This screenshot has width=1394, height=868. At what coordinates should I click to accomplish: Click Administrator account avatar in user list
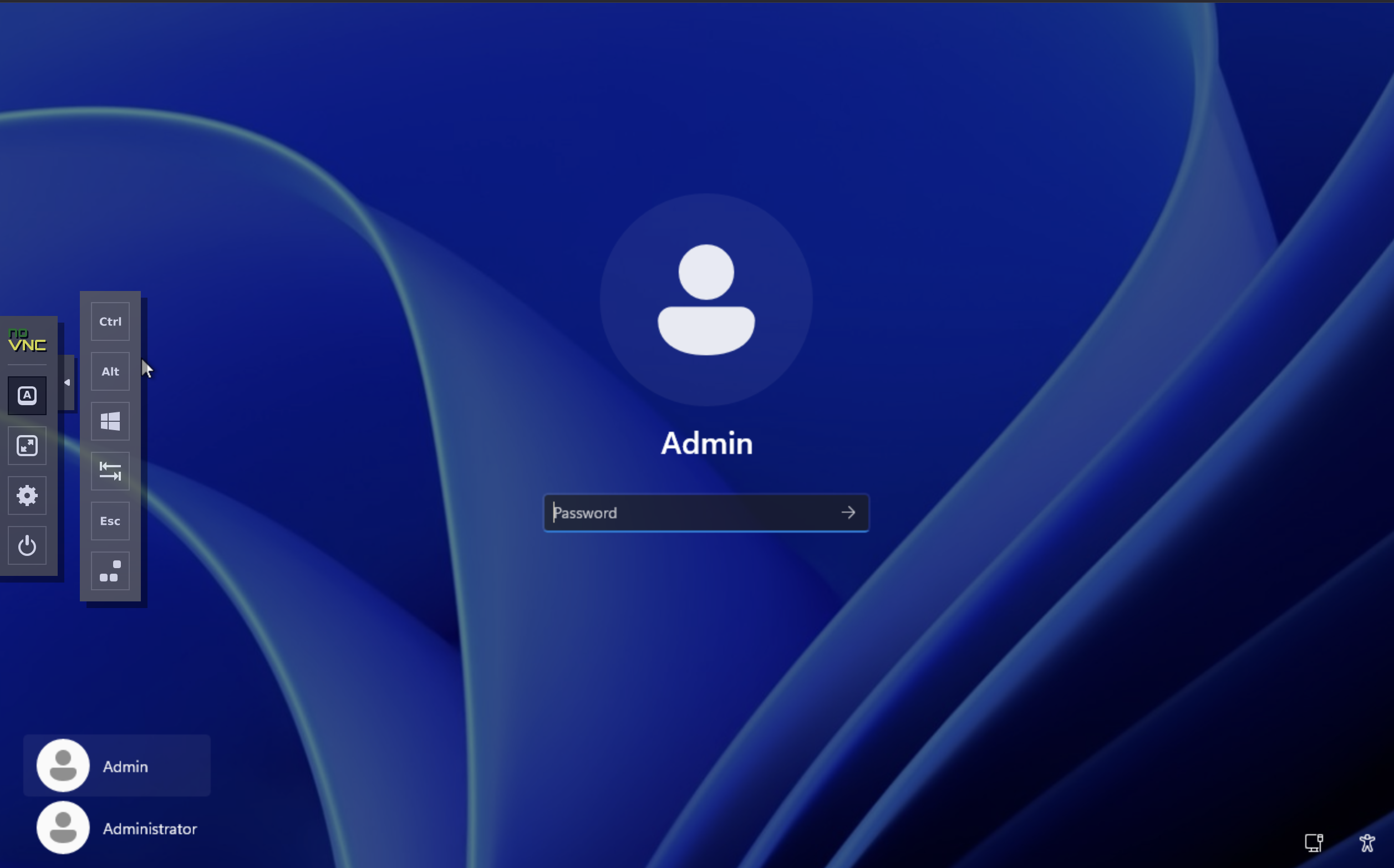point(63,828)
